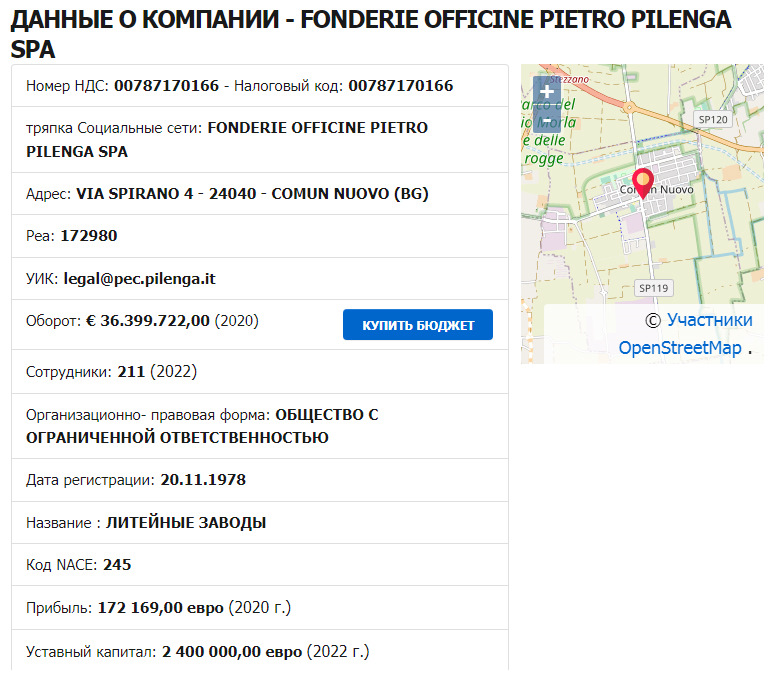Click the employees count 211
This screenshot has height=680, width=774.
coord(131,372)
